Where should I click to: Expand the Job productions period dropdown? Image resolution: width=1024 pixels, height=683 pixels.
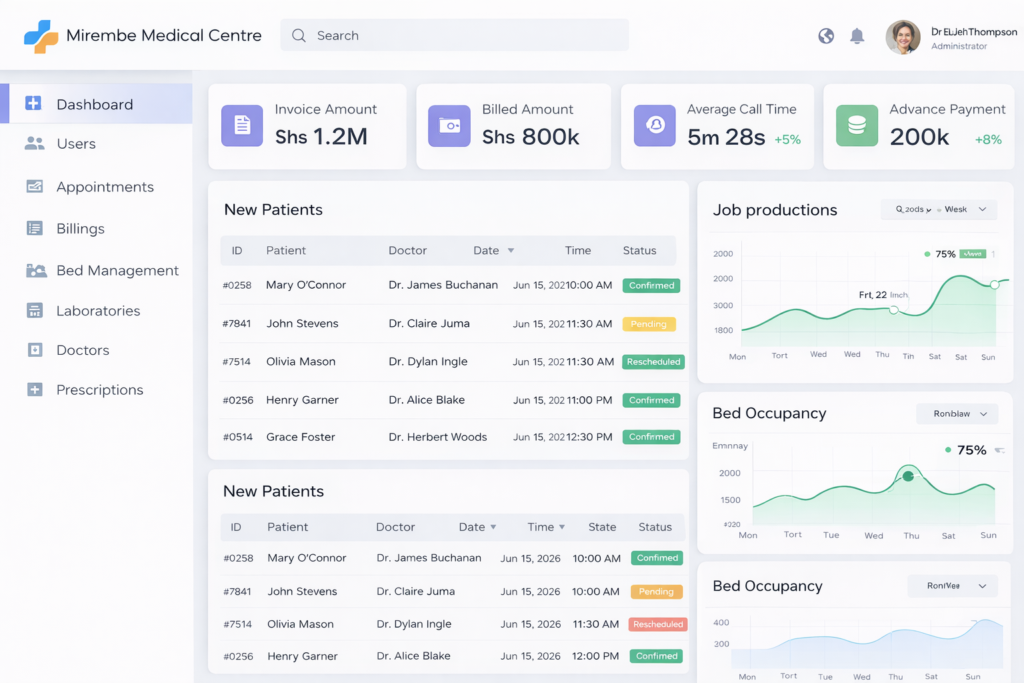pos(938,209)
